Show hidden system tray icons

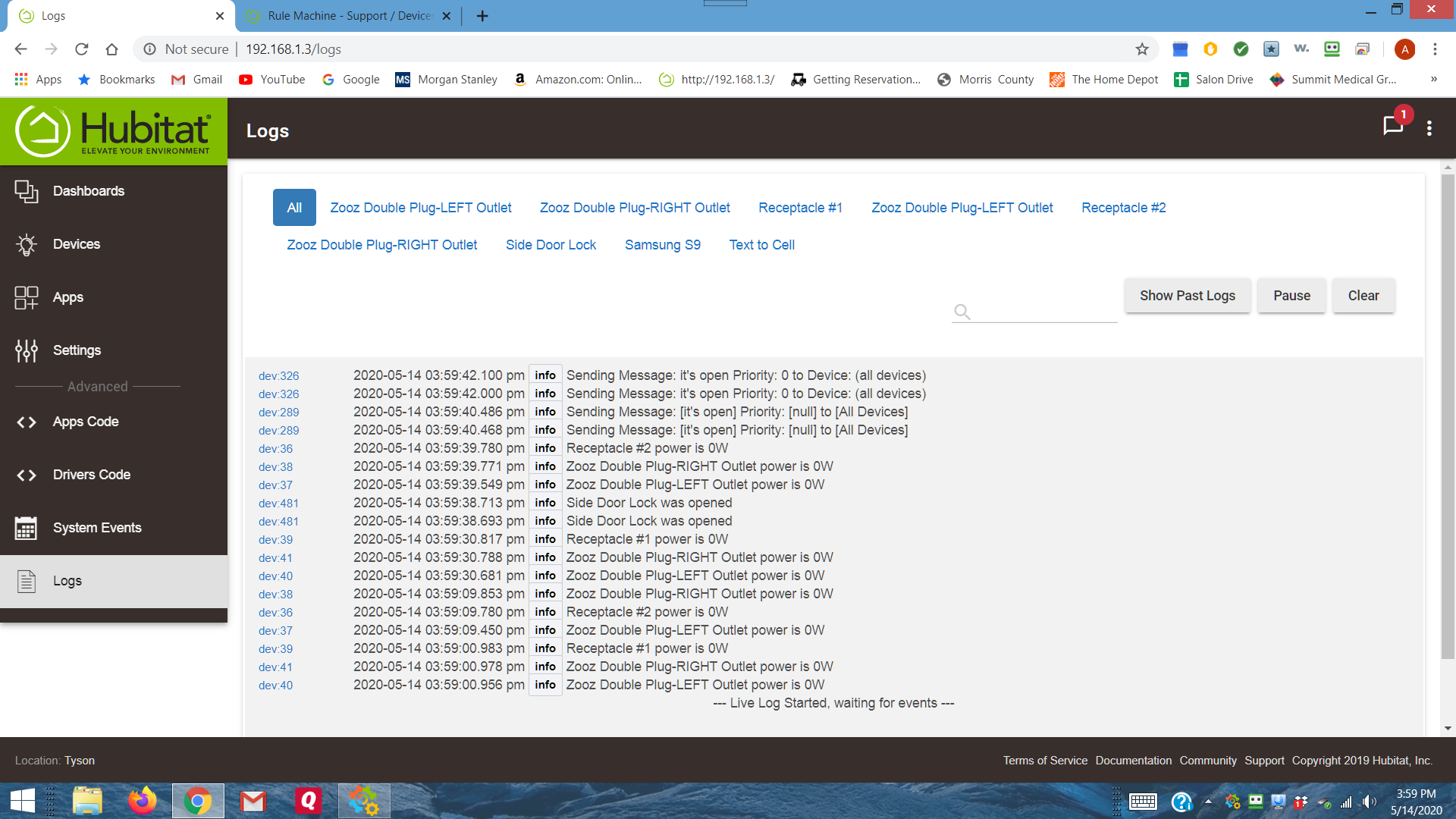(x=1208, y=802)
